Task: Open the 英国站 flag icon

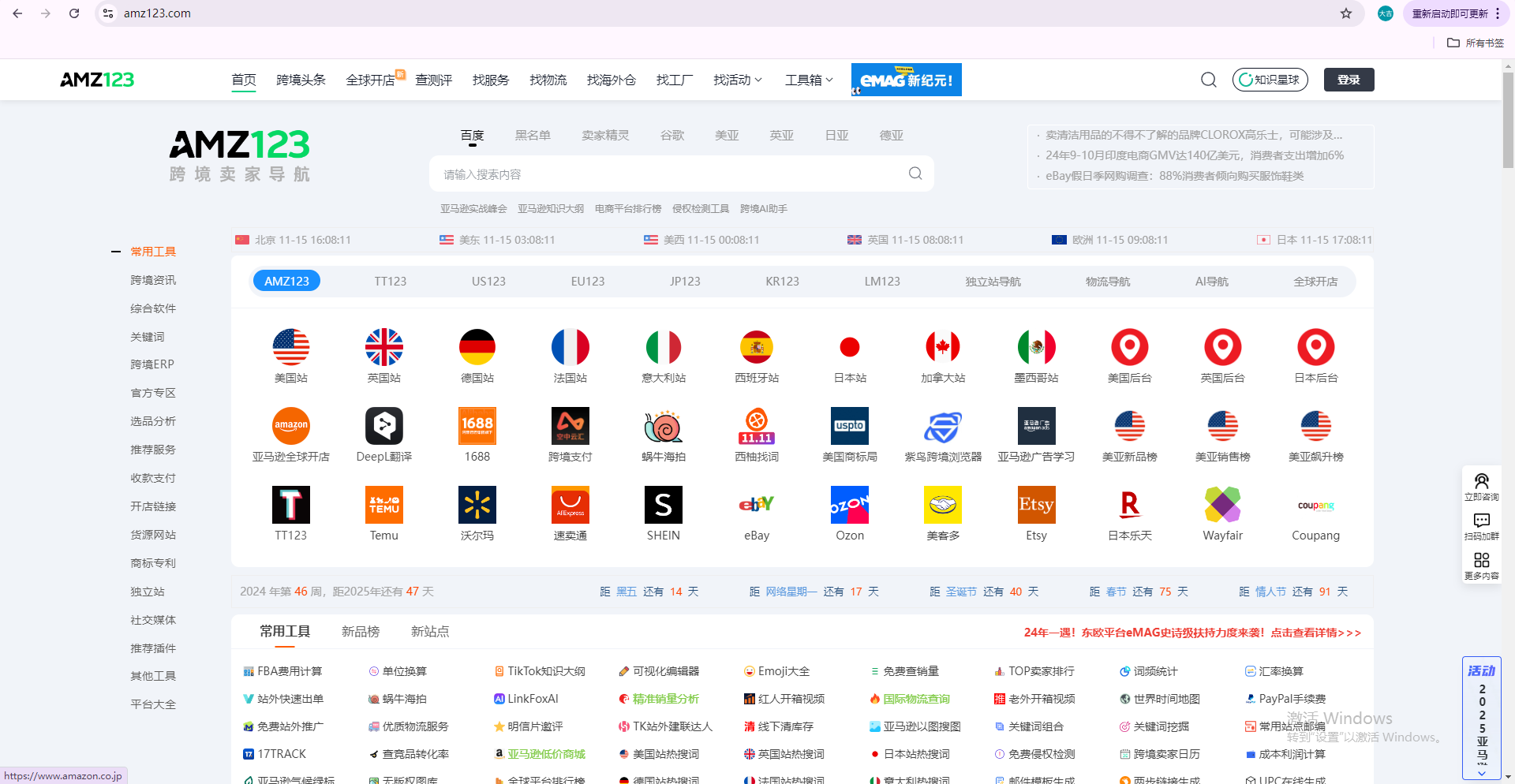Action: pos(384,347)
